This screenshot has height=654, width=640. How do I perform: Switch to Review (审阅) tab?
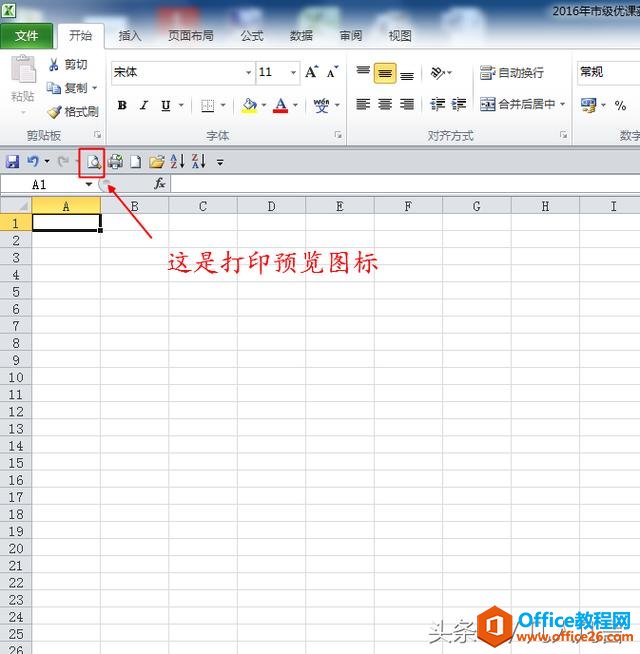[x=351, y=36]
